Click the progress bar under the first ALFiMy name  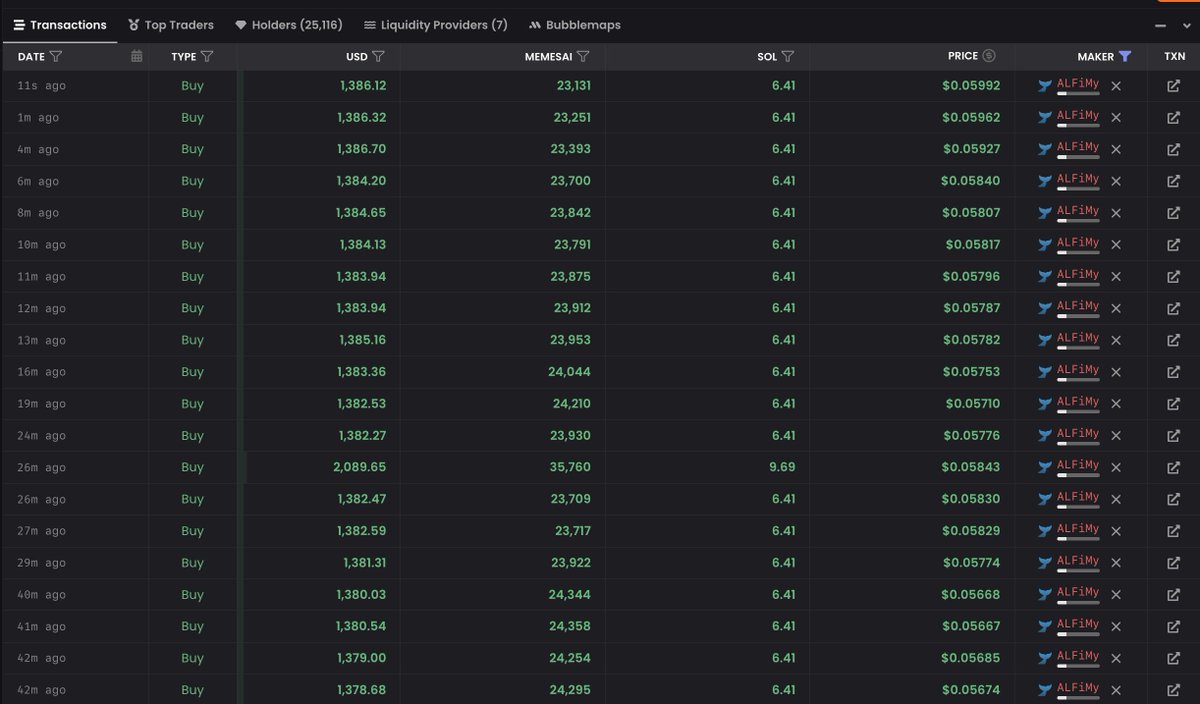[1076, 95]
